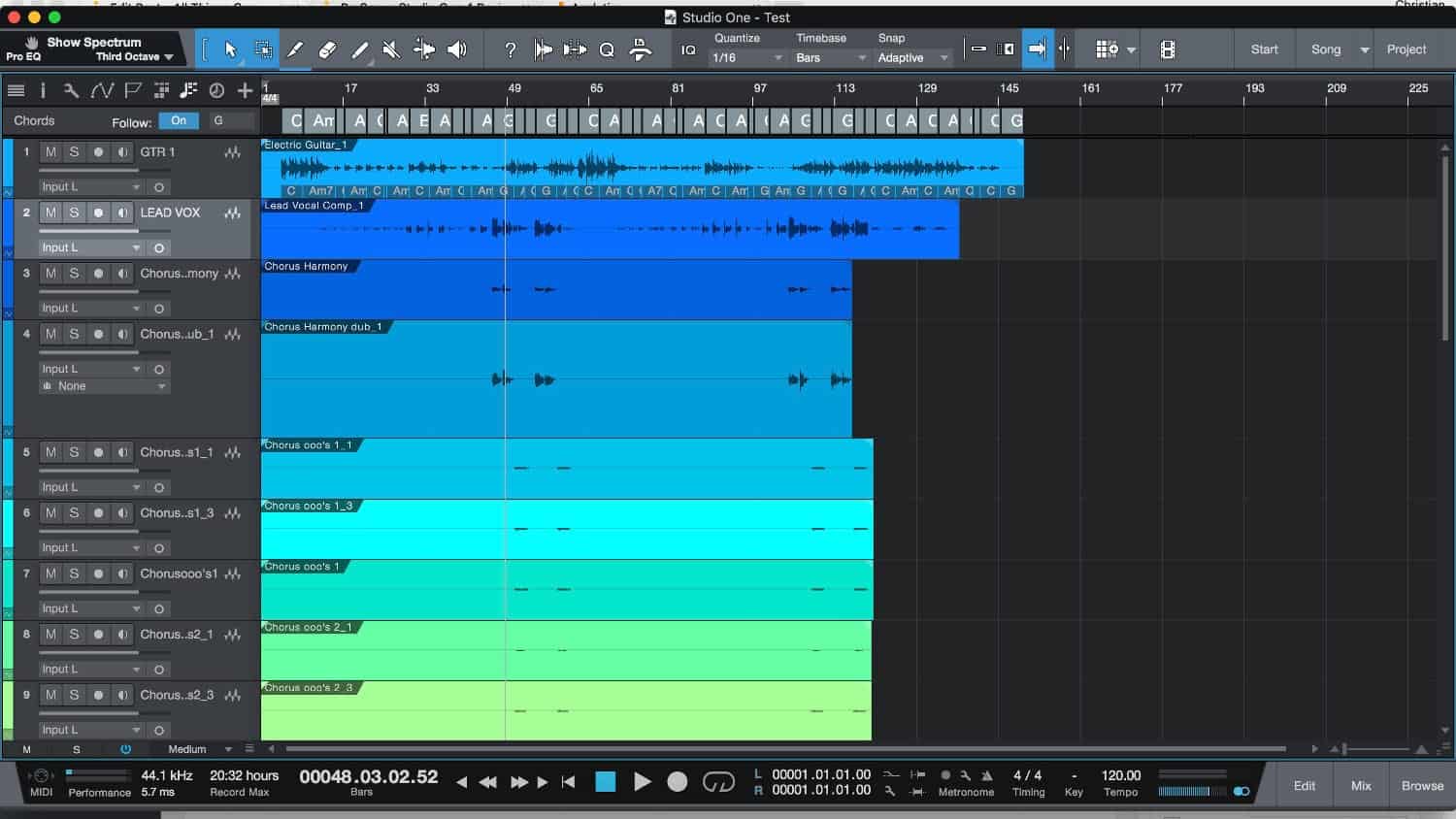Open the video player film icon
This screenshot has width=1456, height=819.
coord(1168,49)
